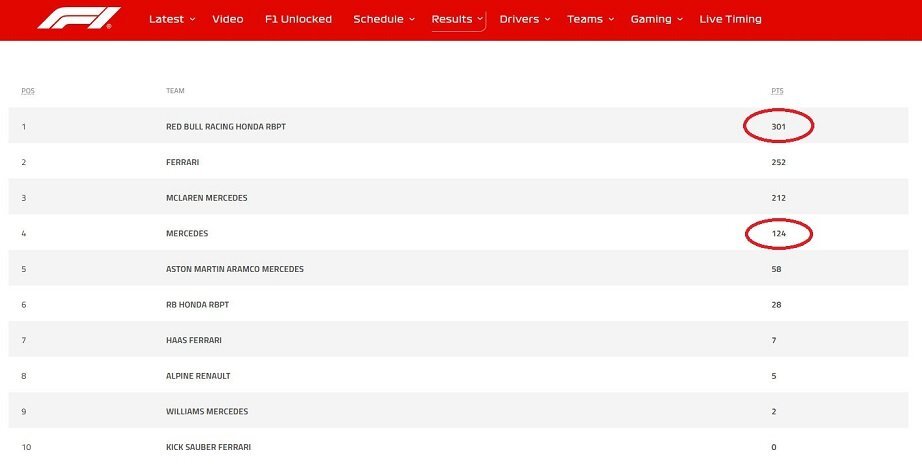
Task: Expand the Latest dropdown chevron
Action: click(192, 19)
